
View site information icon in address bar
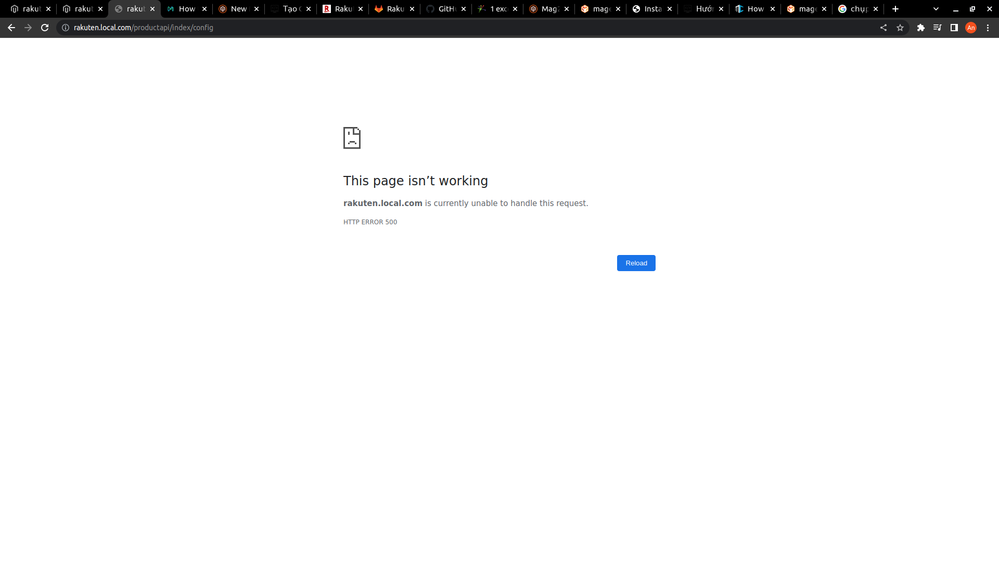tap(65, 27)
